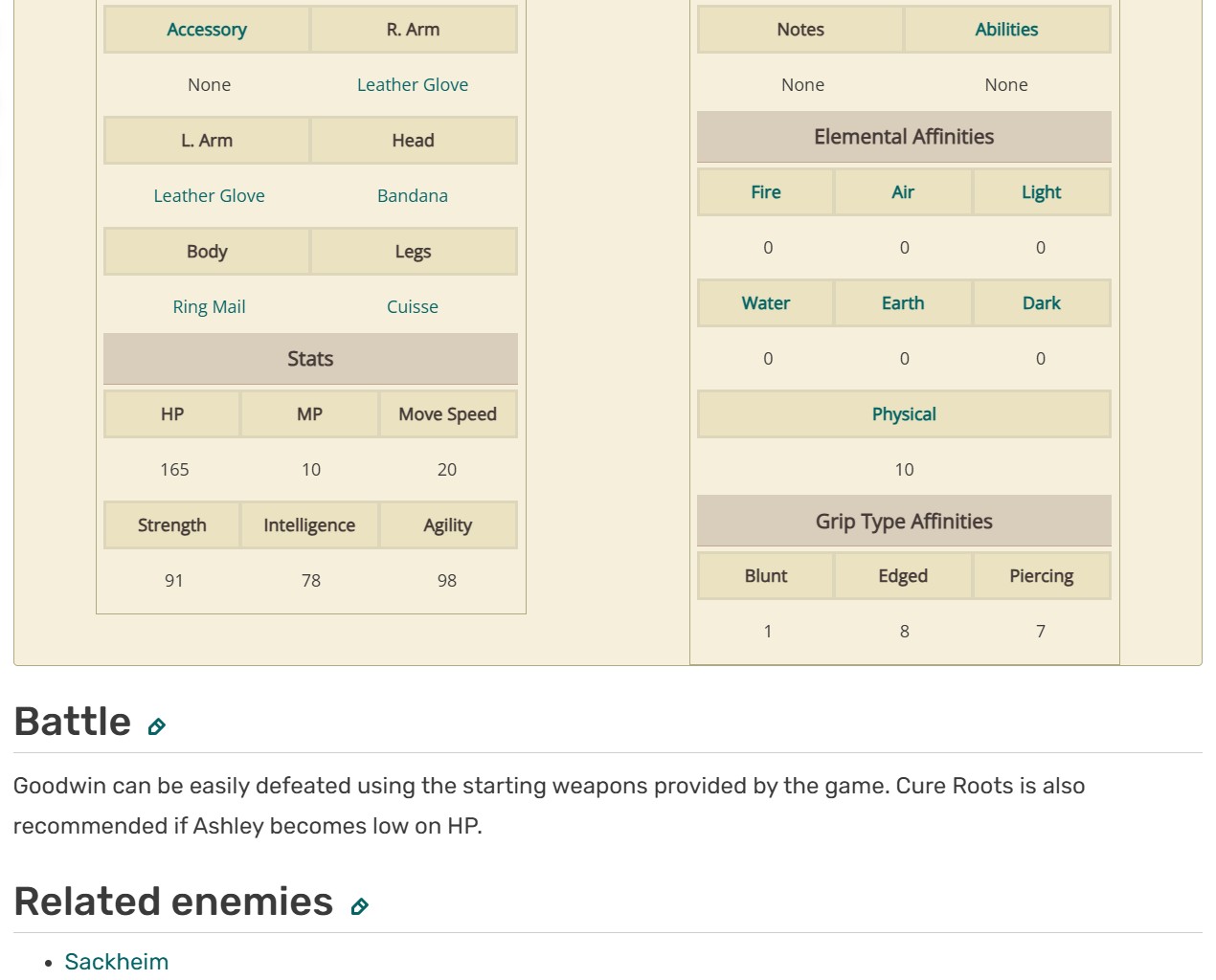This screenshot has height=980, width=1216.
Task: Open the Air affinity link
Action: coord(903,192)
